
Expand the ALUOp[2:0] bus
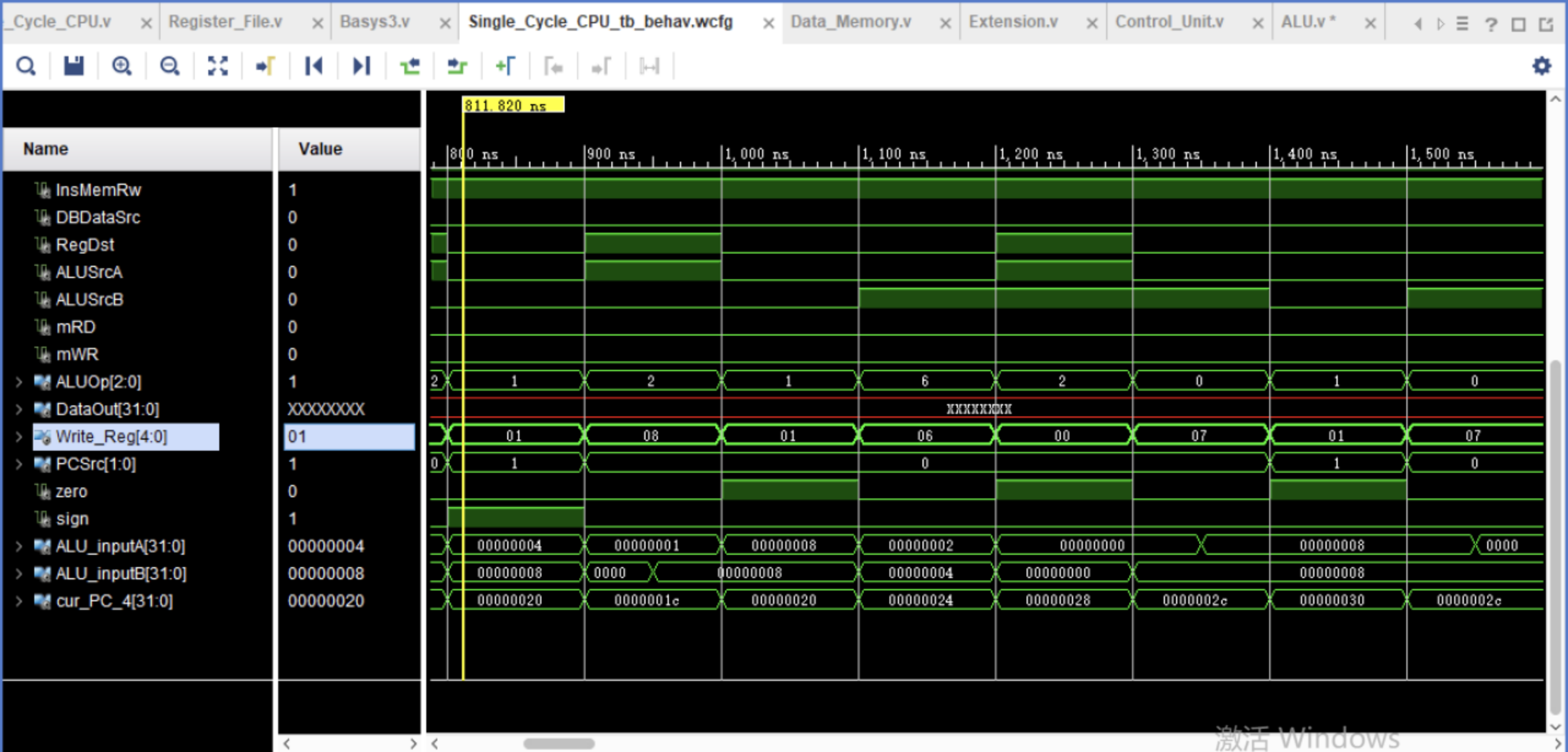(18, 382)
